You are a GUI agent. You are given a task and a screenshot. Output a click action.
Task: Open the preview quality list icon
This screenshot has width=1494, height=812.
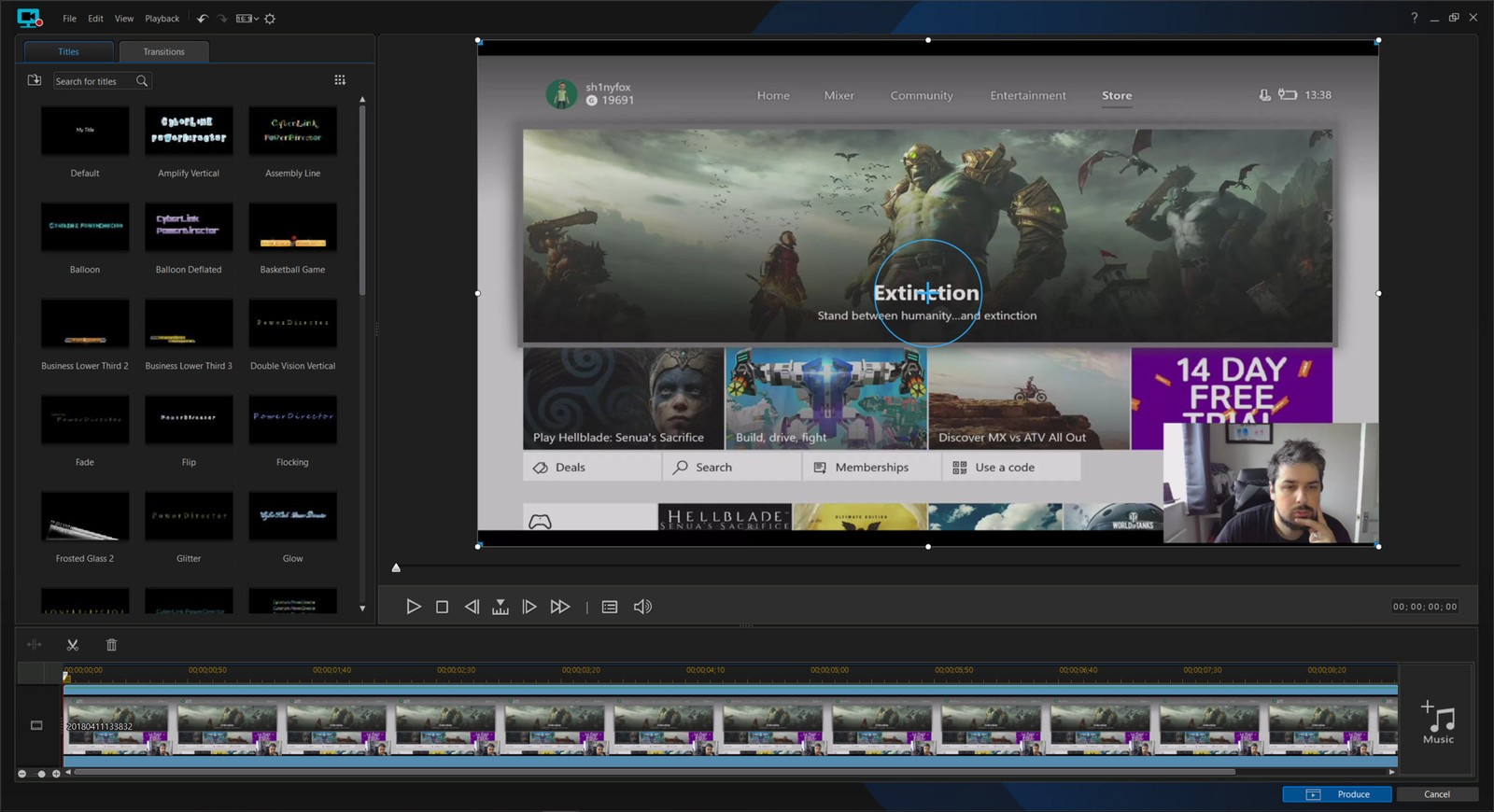(610, 607)
